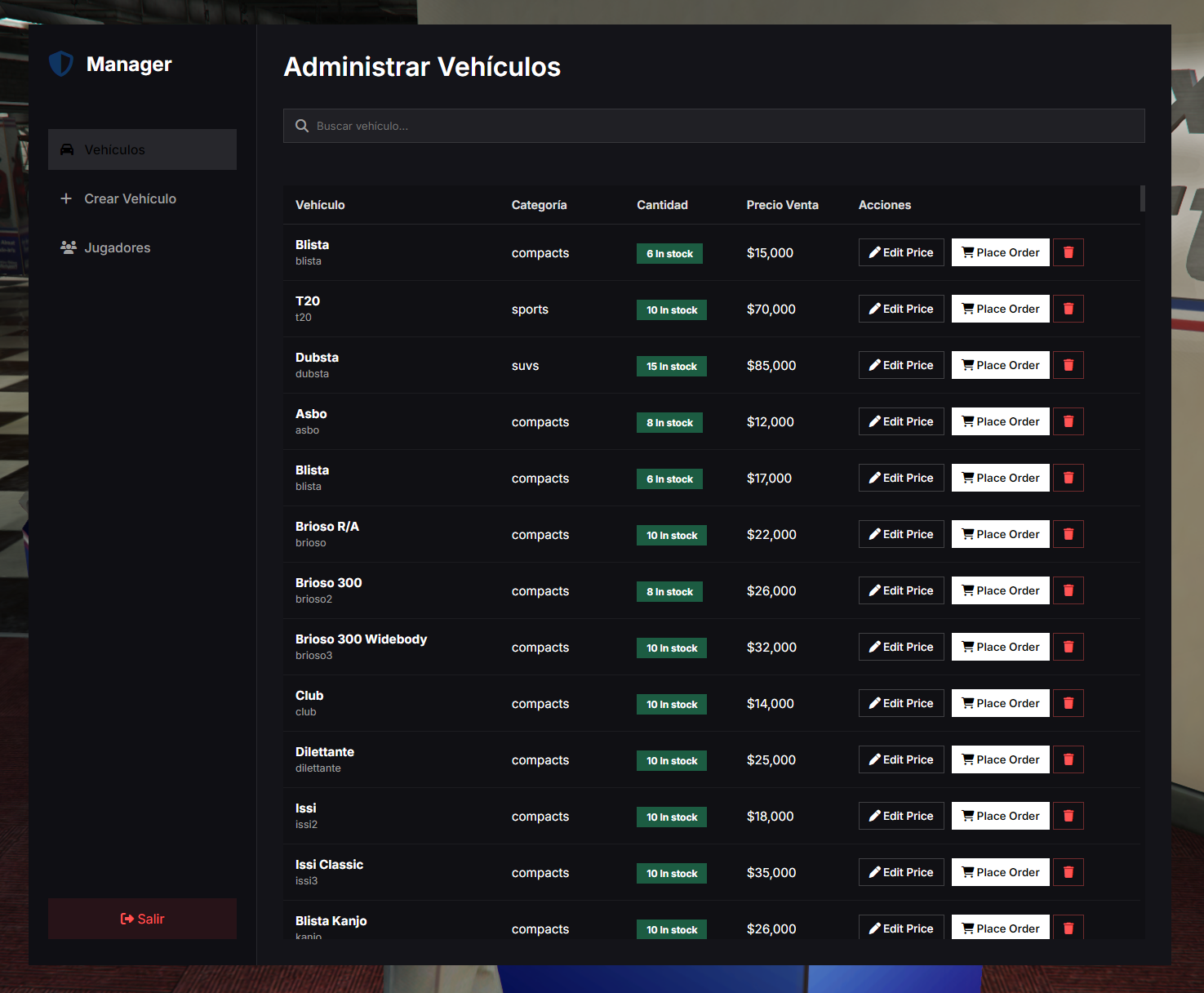Click the 15 In stock badge

(672, 366)
